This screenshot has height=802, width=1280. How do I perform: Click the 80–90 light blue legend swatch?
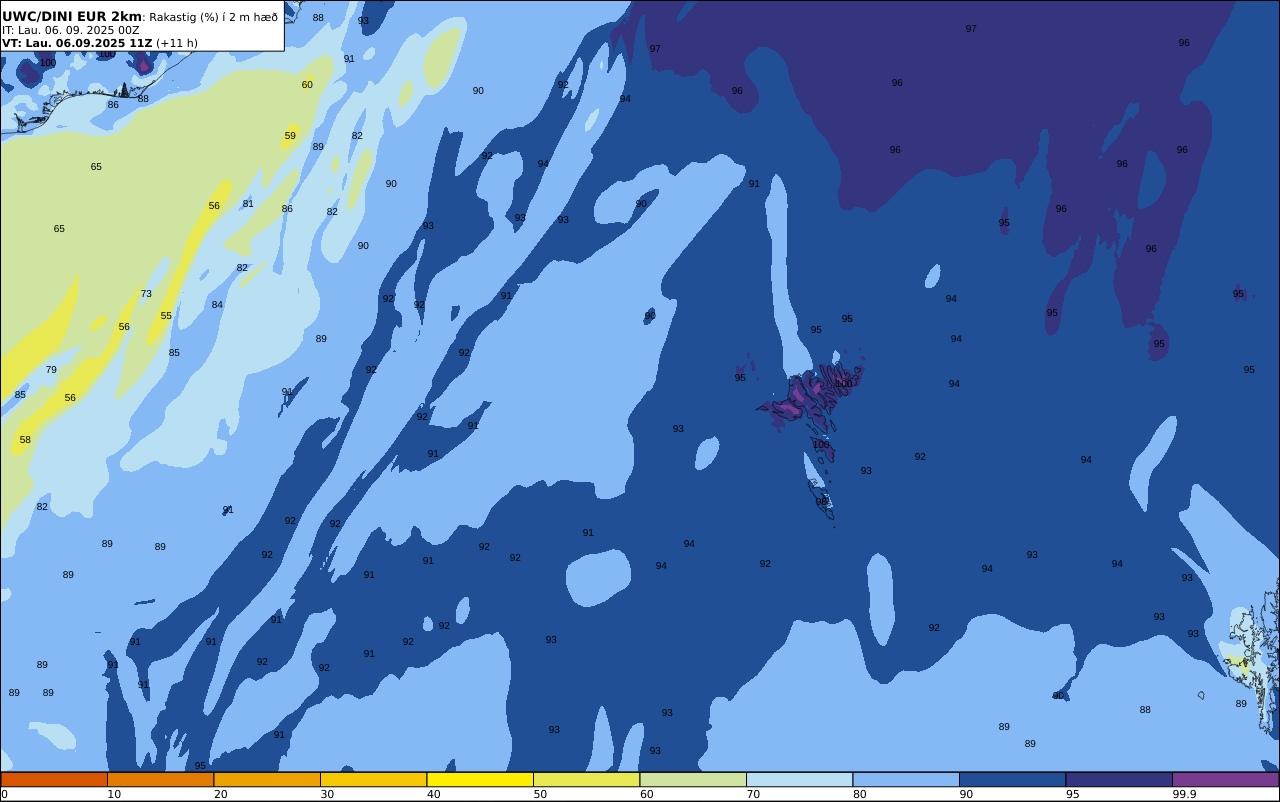pos(906,779)
